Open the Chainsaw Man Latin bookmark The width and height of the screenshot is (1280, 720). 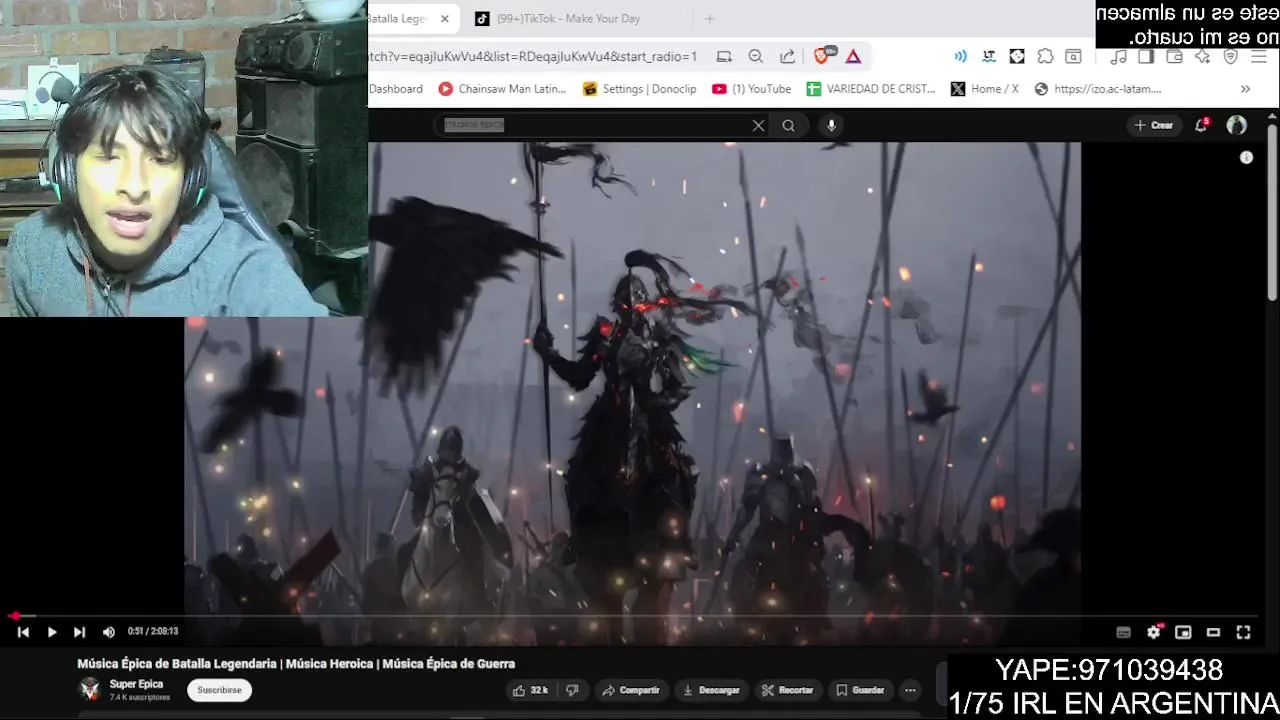click(x=503, y=89)
